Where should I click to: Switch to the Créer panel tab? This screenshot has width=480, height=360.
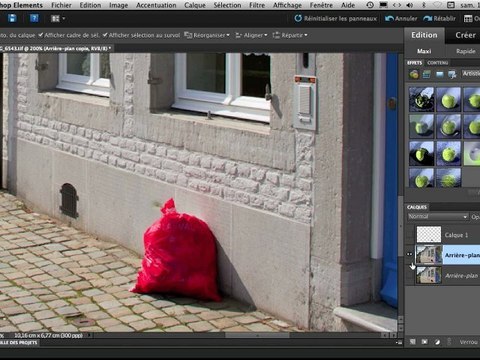click(465, 35)
